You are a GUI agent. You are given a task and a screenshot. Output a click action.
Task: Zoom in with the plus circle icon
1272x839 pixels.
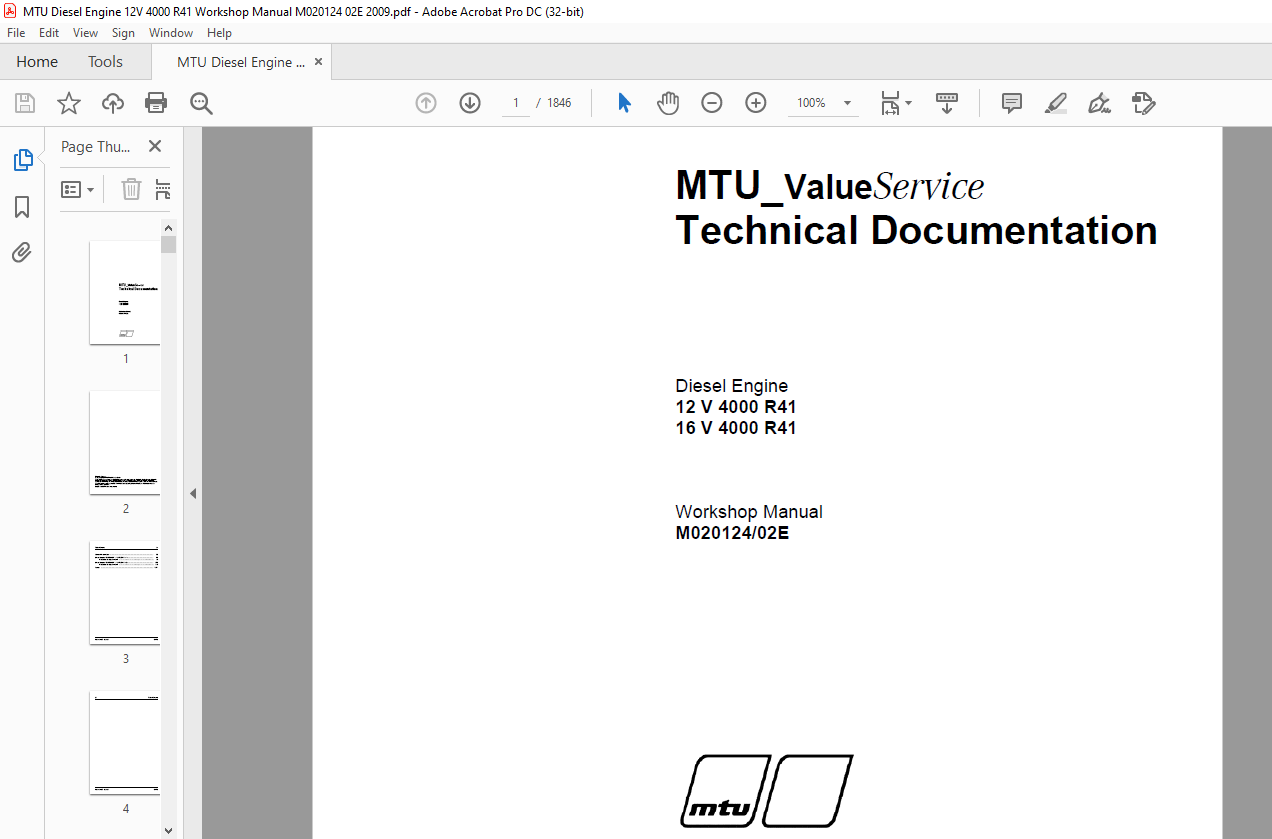coord(756,103)
